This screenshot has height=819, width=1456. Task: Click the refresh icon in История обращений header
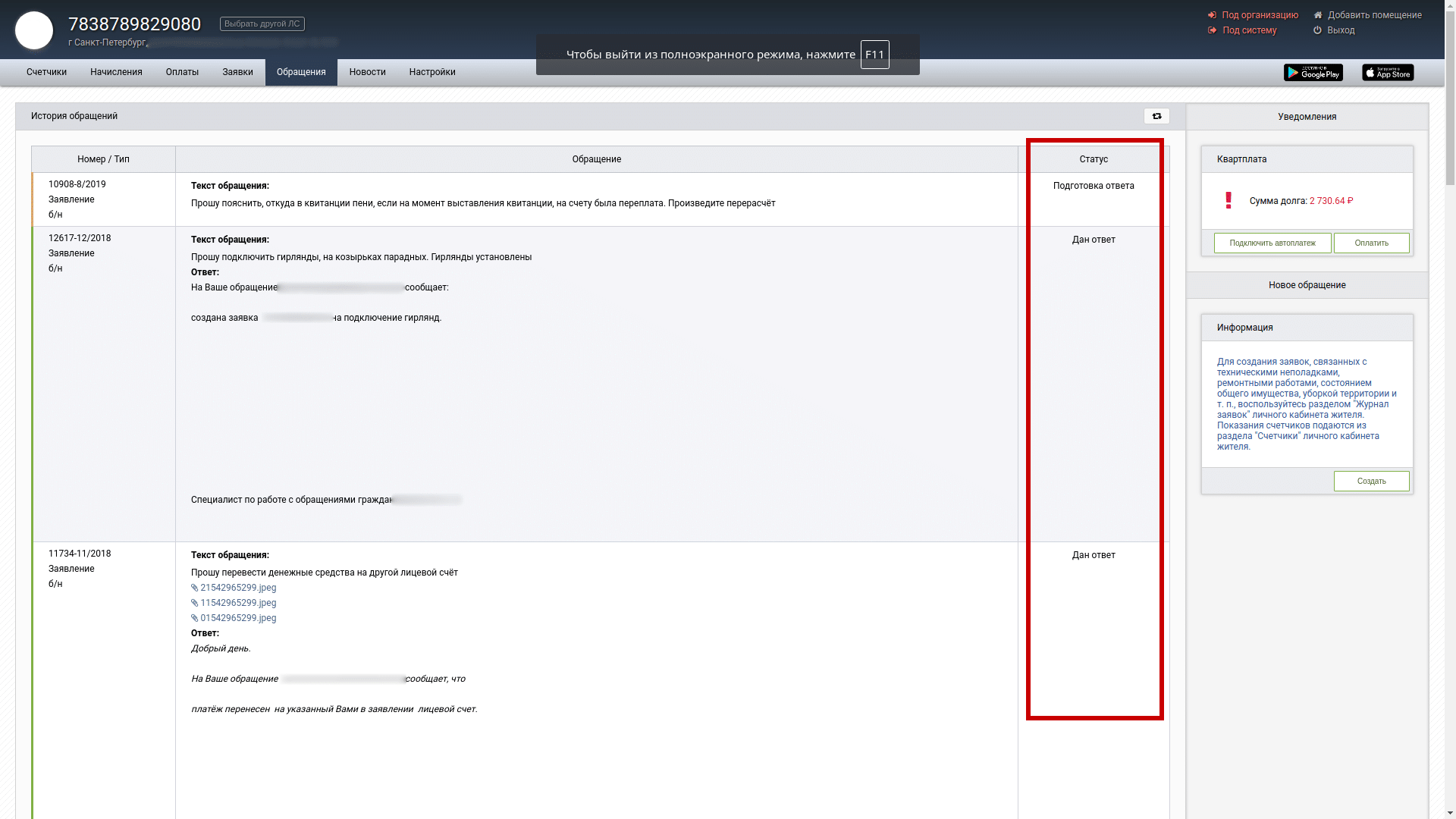click(x=1156, y=116)
